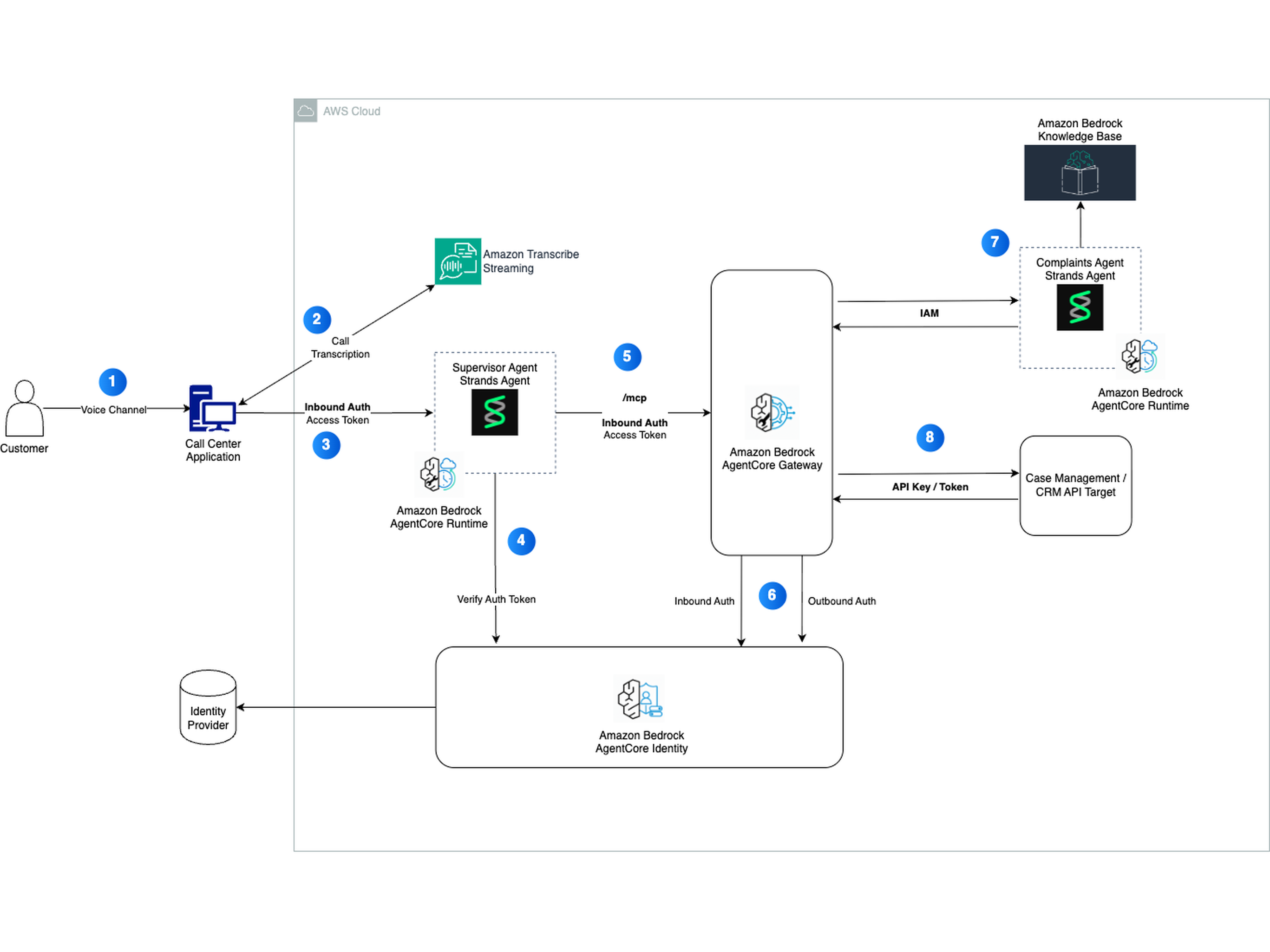The width and height of the screenshot is (1270, 952).
Task: Click the Identity Provider cylinder
Action: [208, 707]
